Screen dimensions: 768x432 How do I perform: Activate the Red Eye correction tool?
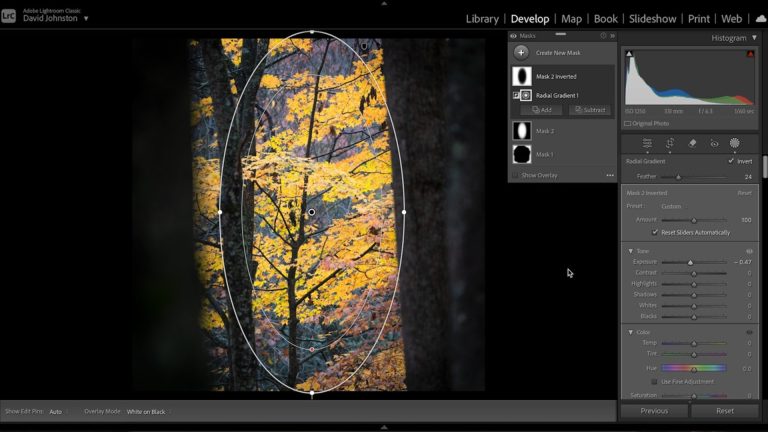(x=714, y=143)
